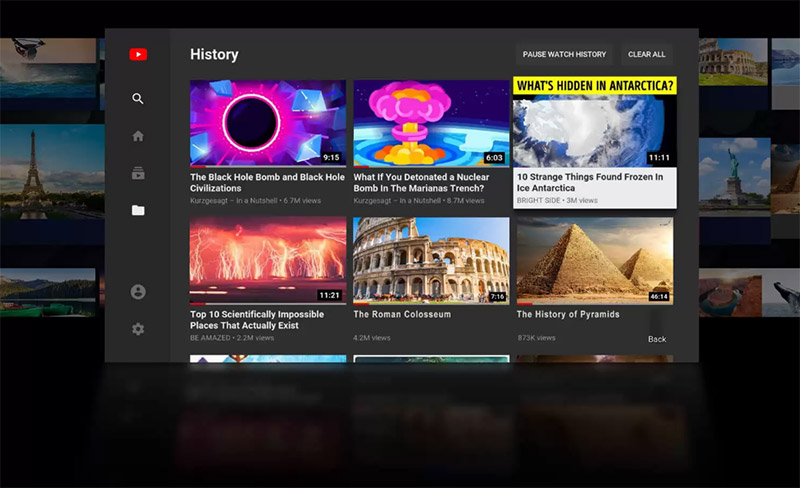The height and width of the screenshot is (488, 800).
Task: Click title '10 Strange Things Found Frozen In Ice Antarctica'
Action: coord(590,182)
